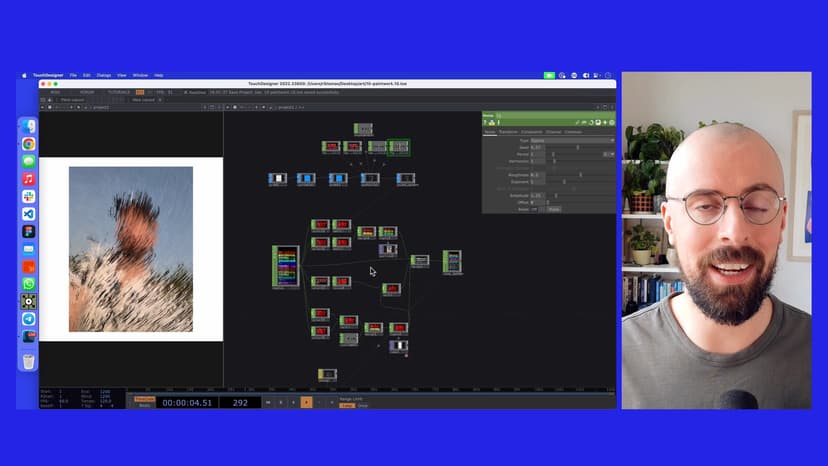Click the Harmonics value field
This screenshot has height=466, width=828.
[x=538, y=161]
